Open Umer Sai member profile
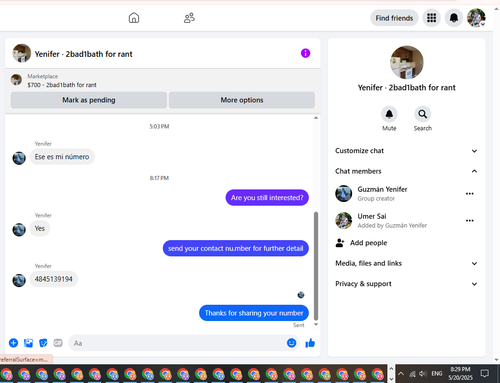The image size is (500, 383). coord(372,216)
